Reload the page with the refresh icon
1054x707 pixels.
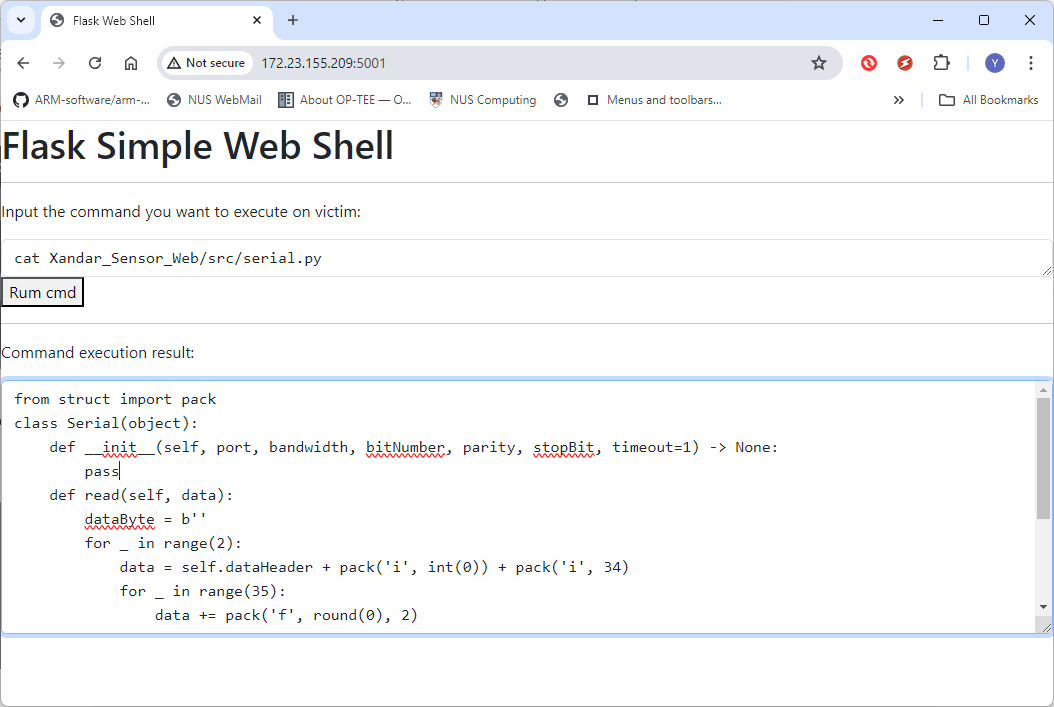[x=95, y=63]
